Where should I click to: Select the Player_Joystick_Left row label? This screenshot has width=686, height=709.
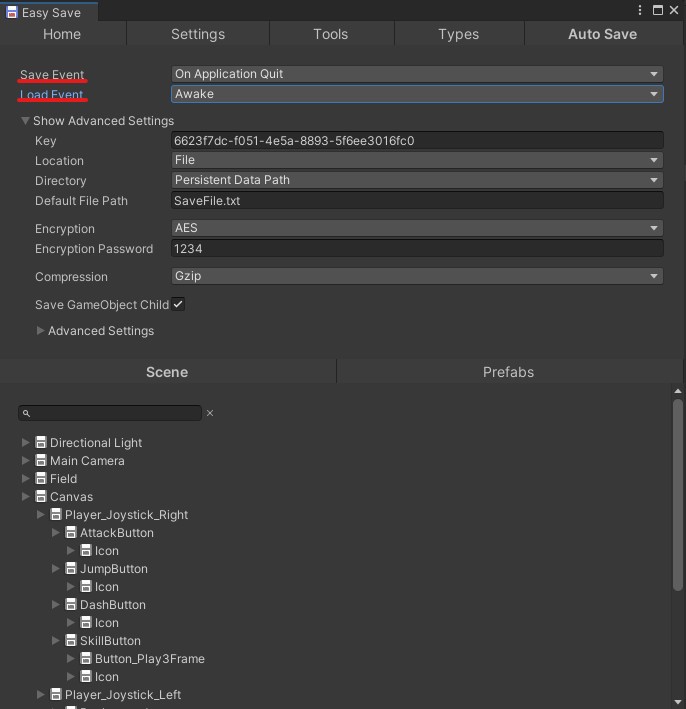(x=123, y=695)
